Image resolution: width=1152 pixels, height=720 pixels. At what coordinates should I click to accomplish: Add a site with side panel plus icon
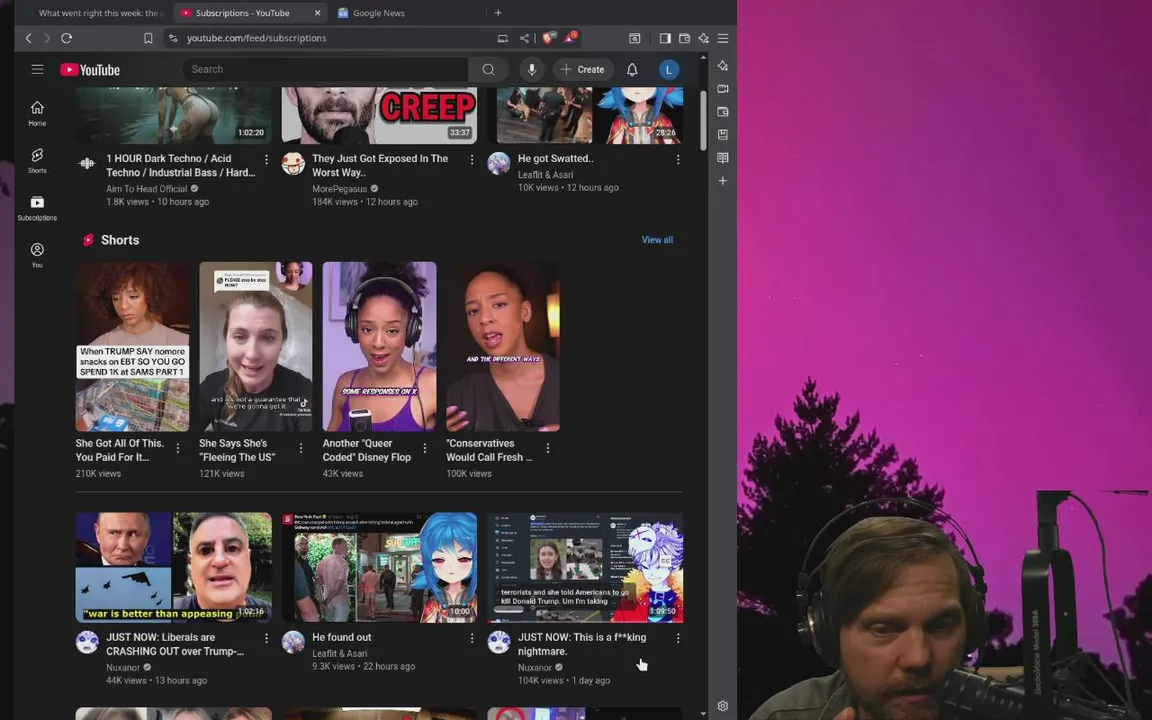(723, 181)
